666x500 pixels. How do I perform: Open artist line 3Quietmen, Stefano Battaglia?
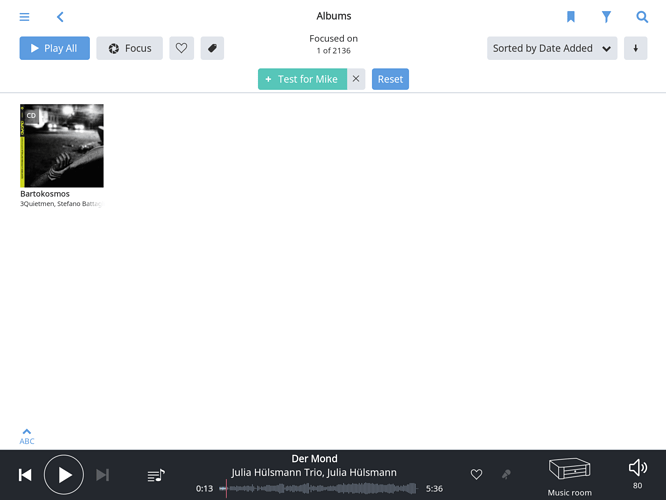tap(62, 204)
